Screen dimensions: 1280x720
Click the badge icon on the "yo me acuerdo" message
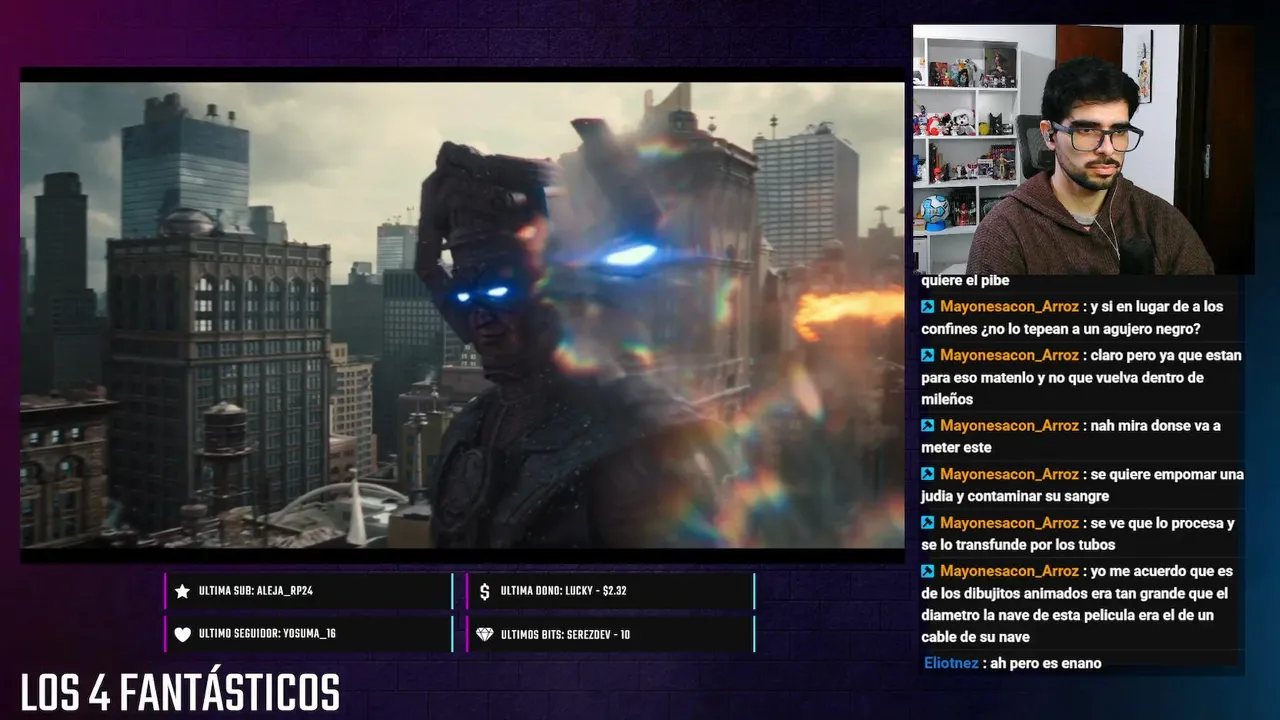pos(928,572)
